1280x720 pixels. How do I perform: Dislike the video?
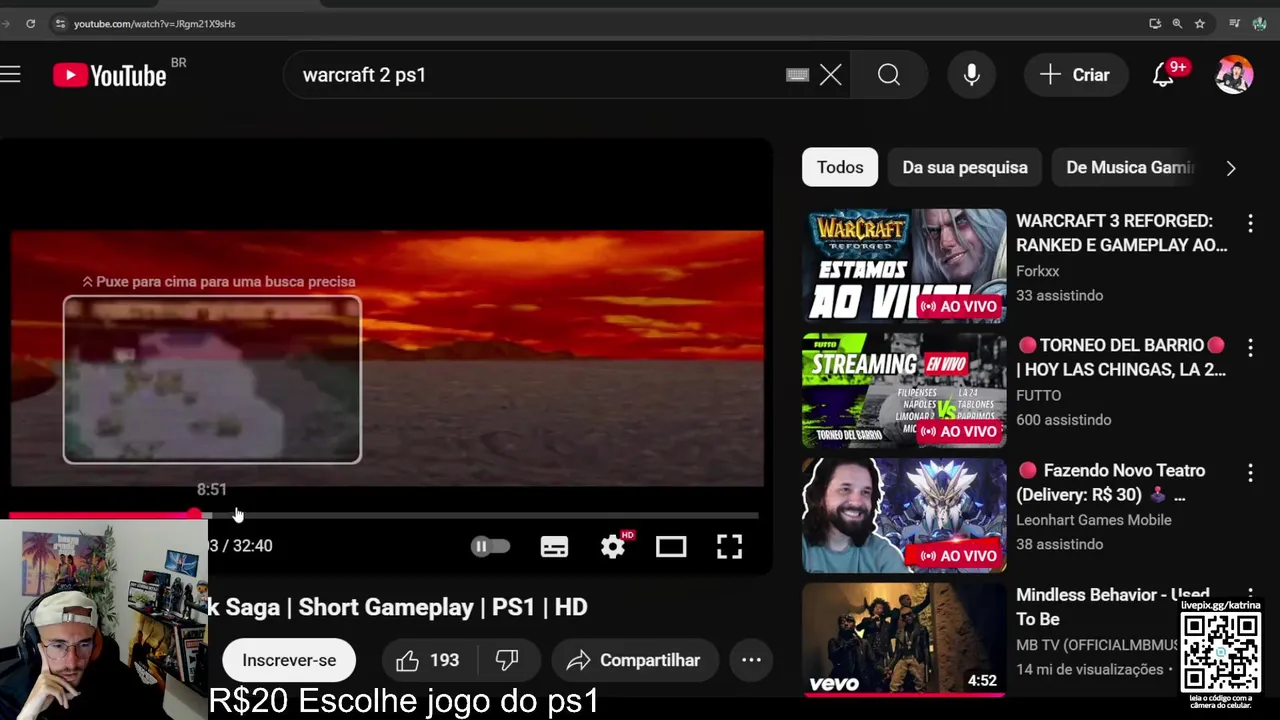coord(507,660)
